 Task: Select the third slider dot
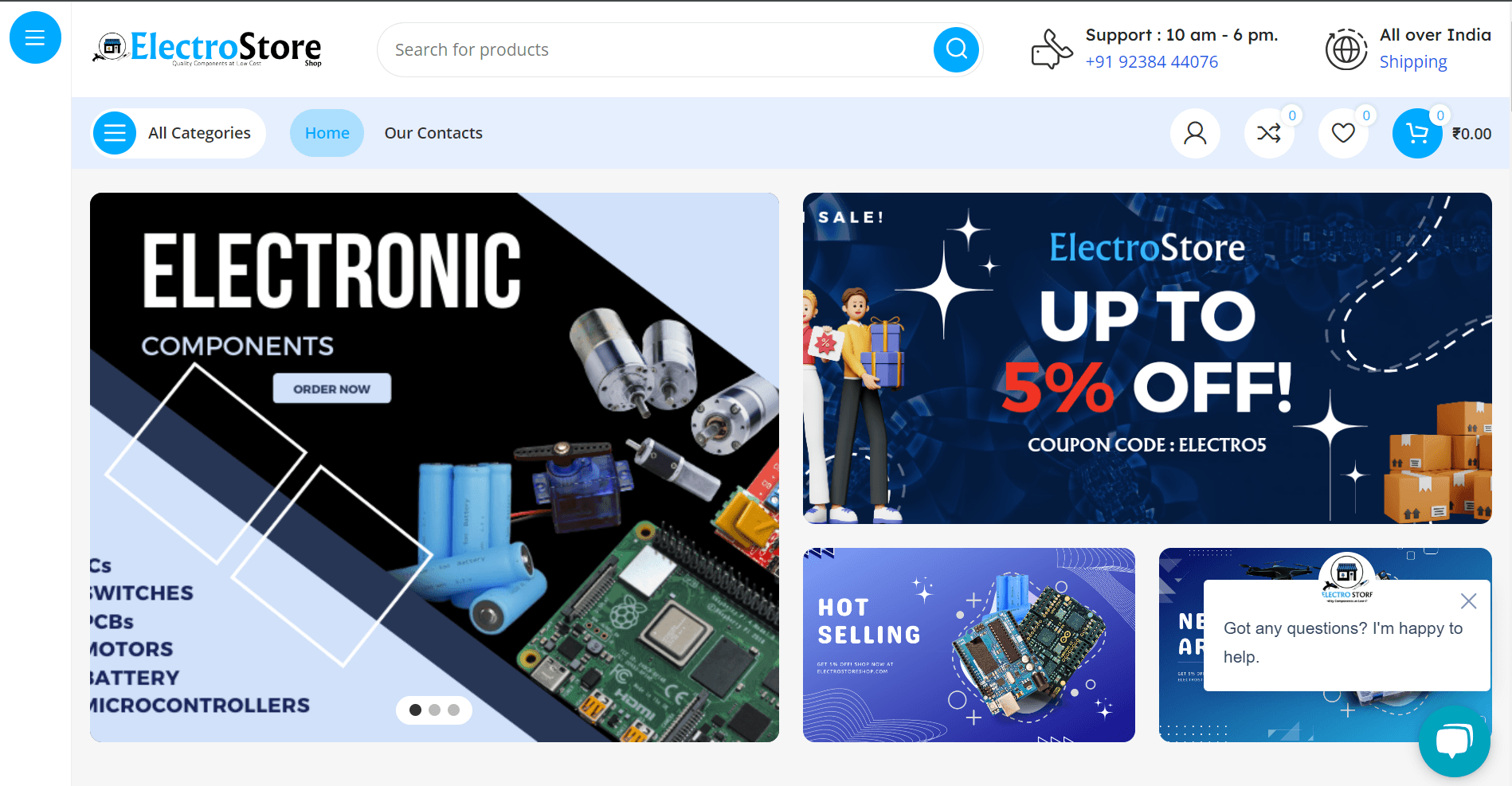pos(453,710)
